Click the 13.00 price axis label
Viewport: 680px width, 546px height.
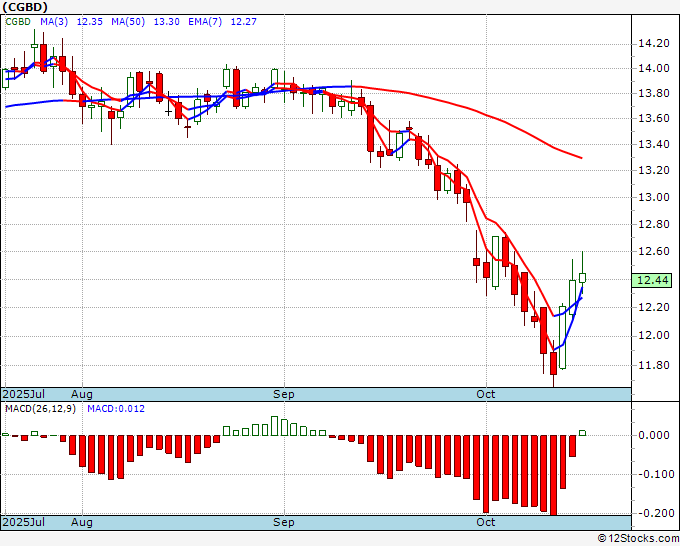pos(654,197)
